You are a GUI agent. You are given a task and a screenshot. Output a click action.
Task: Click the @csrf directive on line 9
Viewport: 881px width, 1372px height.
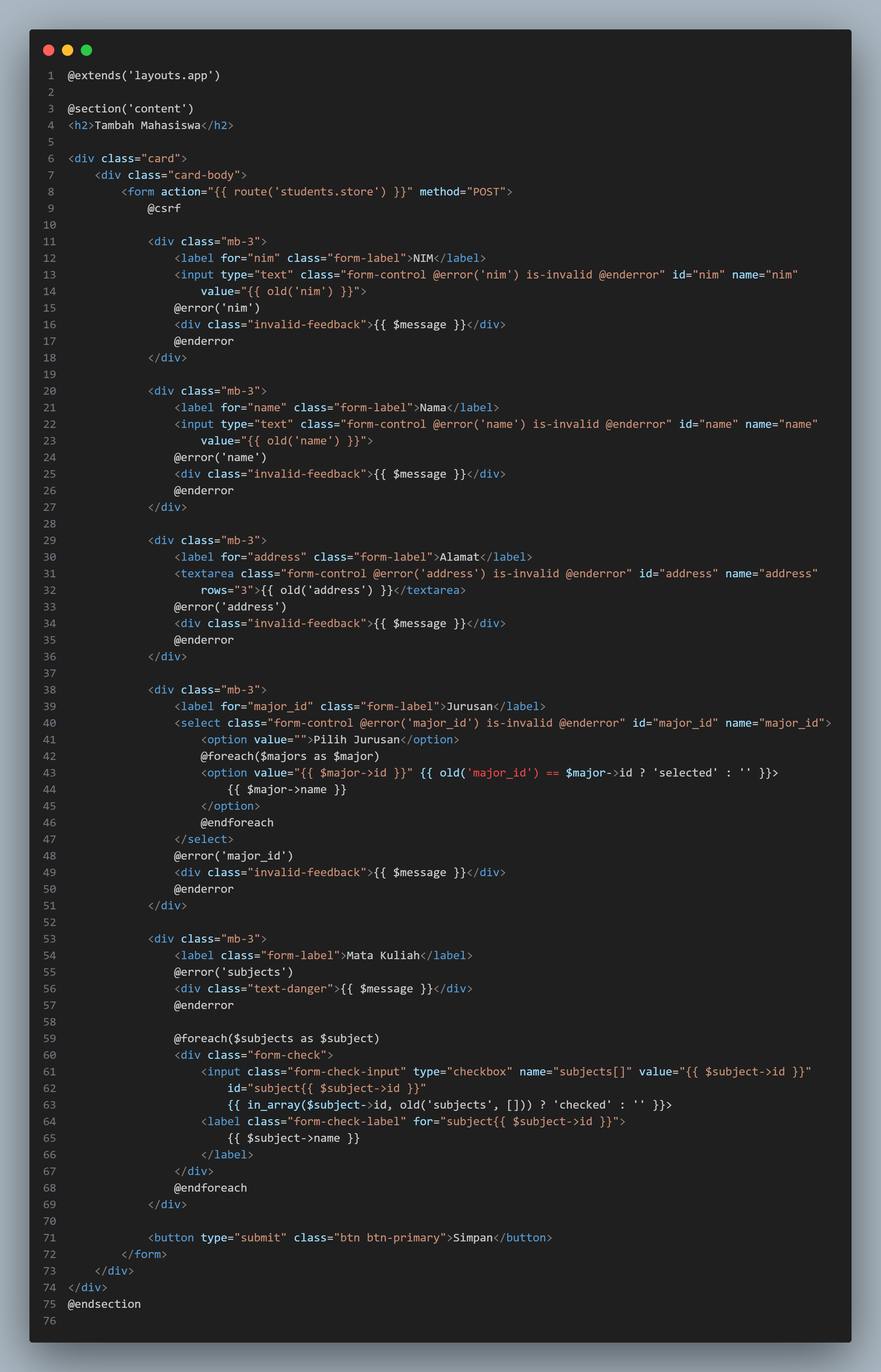pos(163,208)
